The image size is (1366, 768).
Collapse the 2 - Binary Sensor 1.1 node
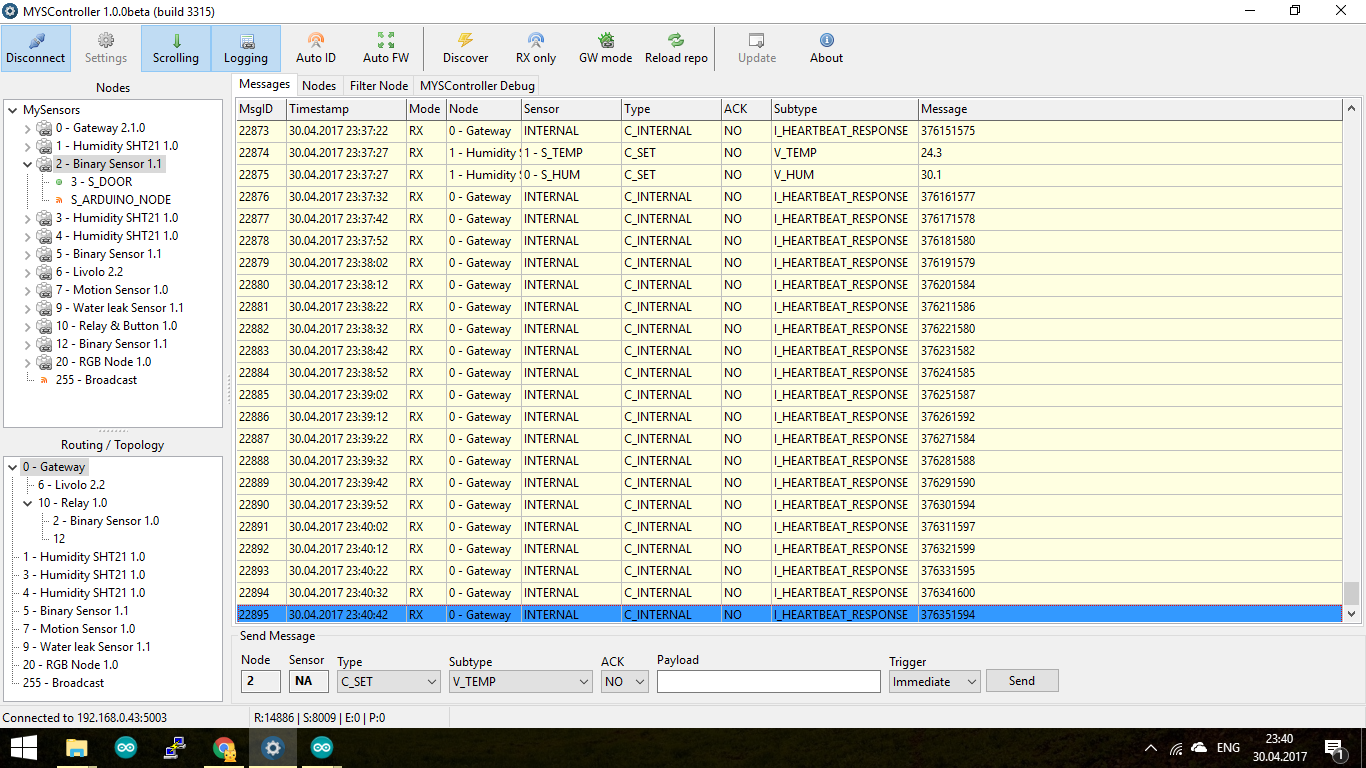28,164
